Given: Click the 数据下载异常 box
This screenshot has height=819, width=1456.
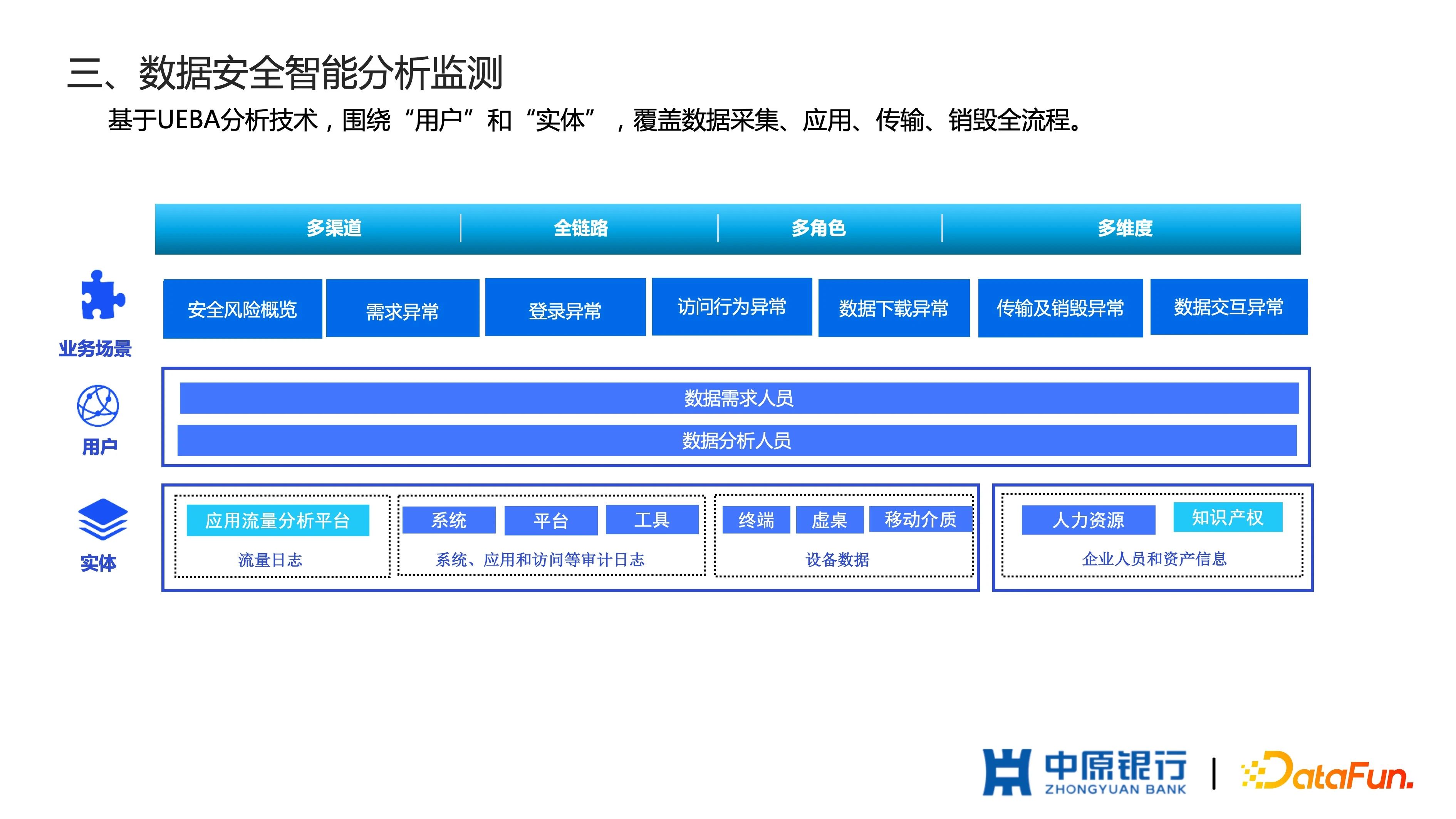Looking at the screenshot, I should [894, 308].
